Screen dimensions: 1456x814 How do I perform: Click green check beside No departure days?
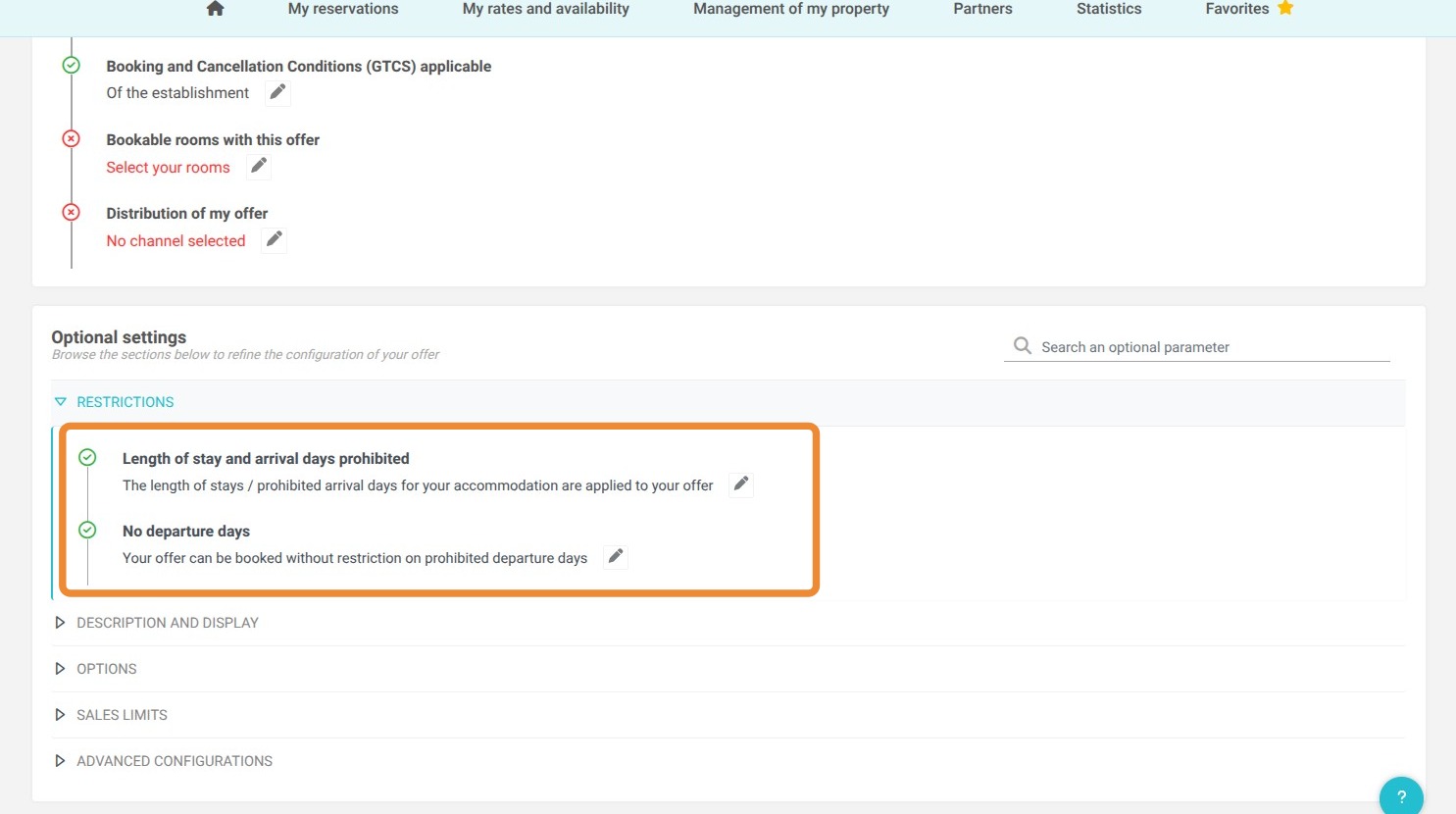87,531
